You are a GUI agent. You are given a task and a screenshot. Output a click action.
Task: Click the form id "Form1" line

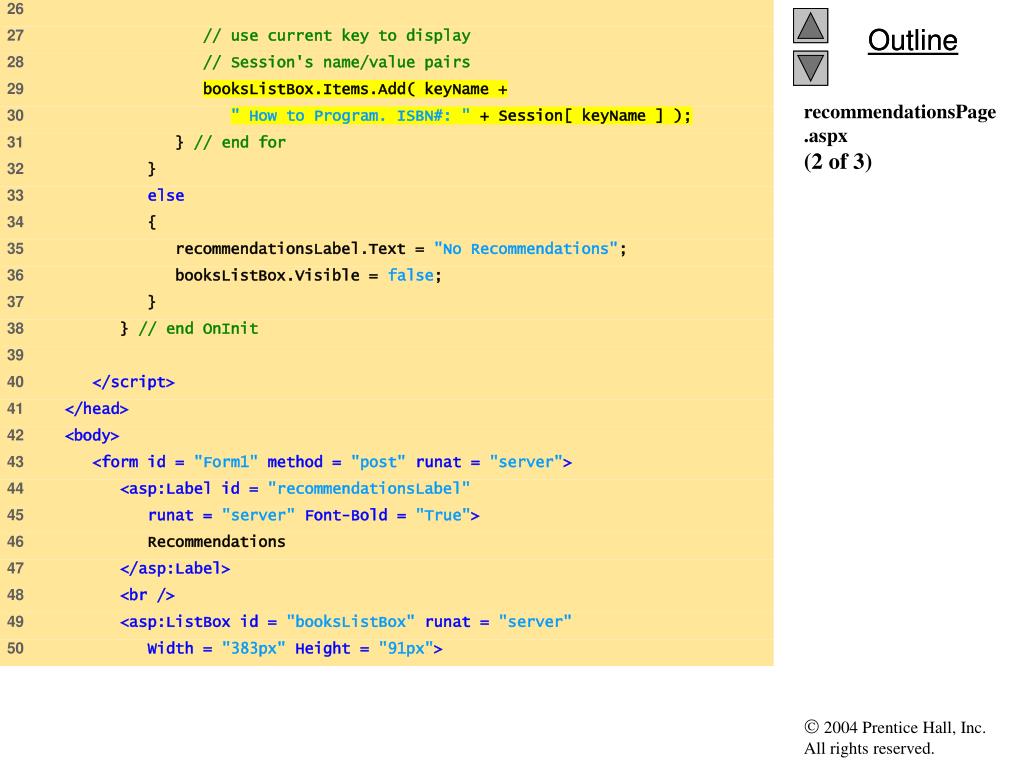pos(332,462)
